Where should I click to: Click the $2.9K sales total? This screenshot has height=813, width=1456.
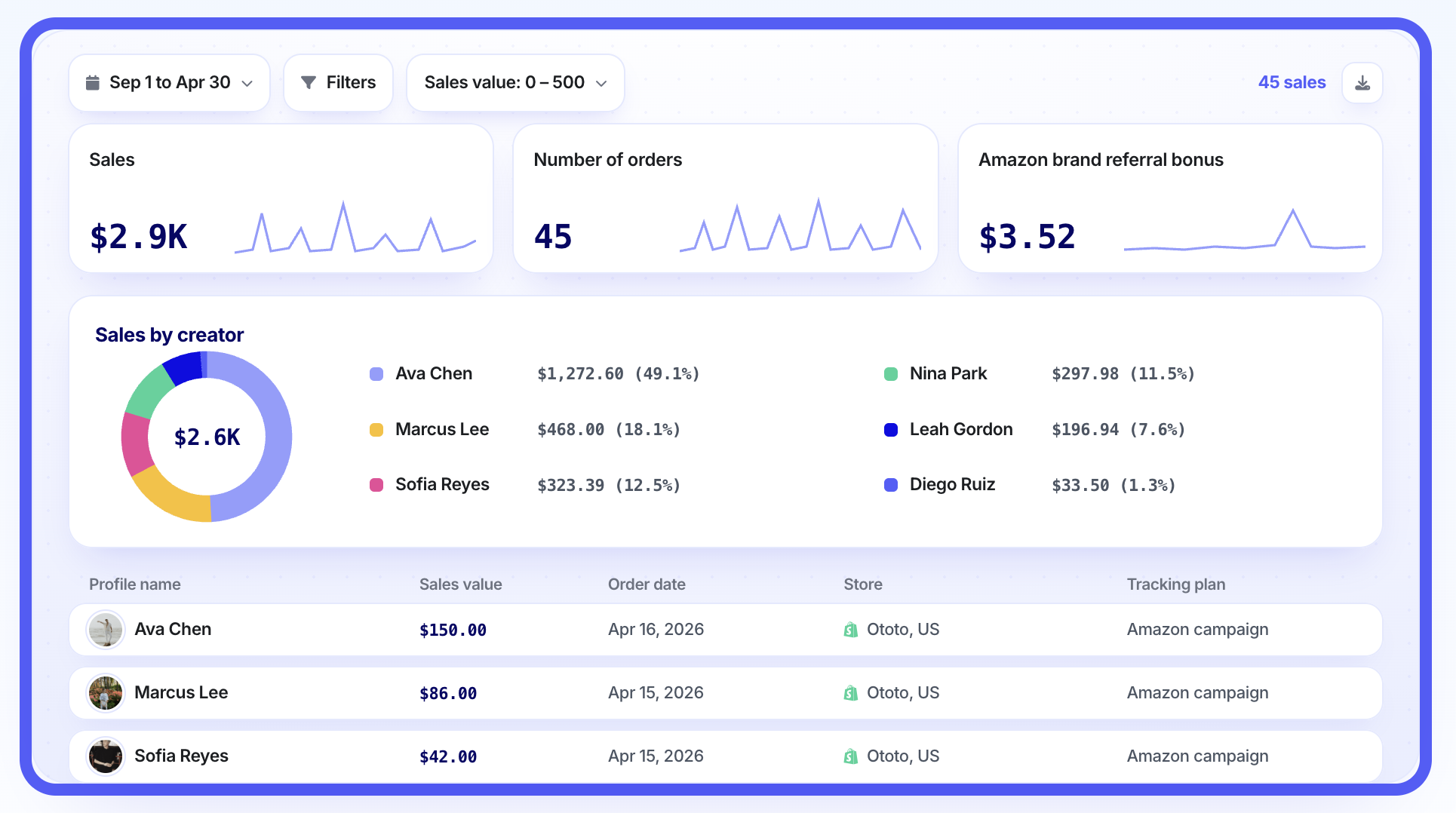coord(139,237)
